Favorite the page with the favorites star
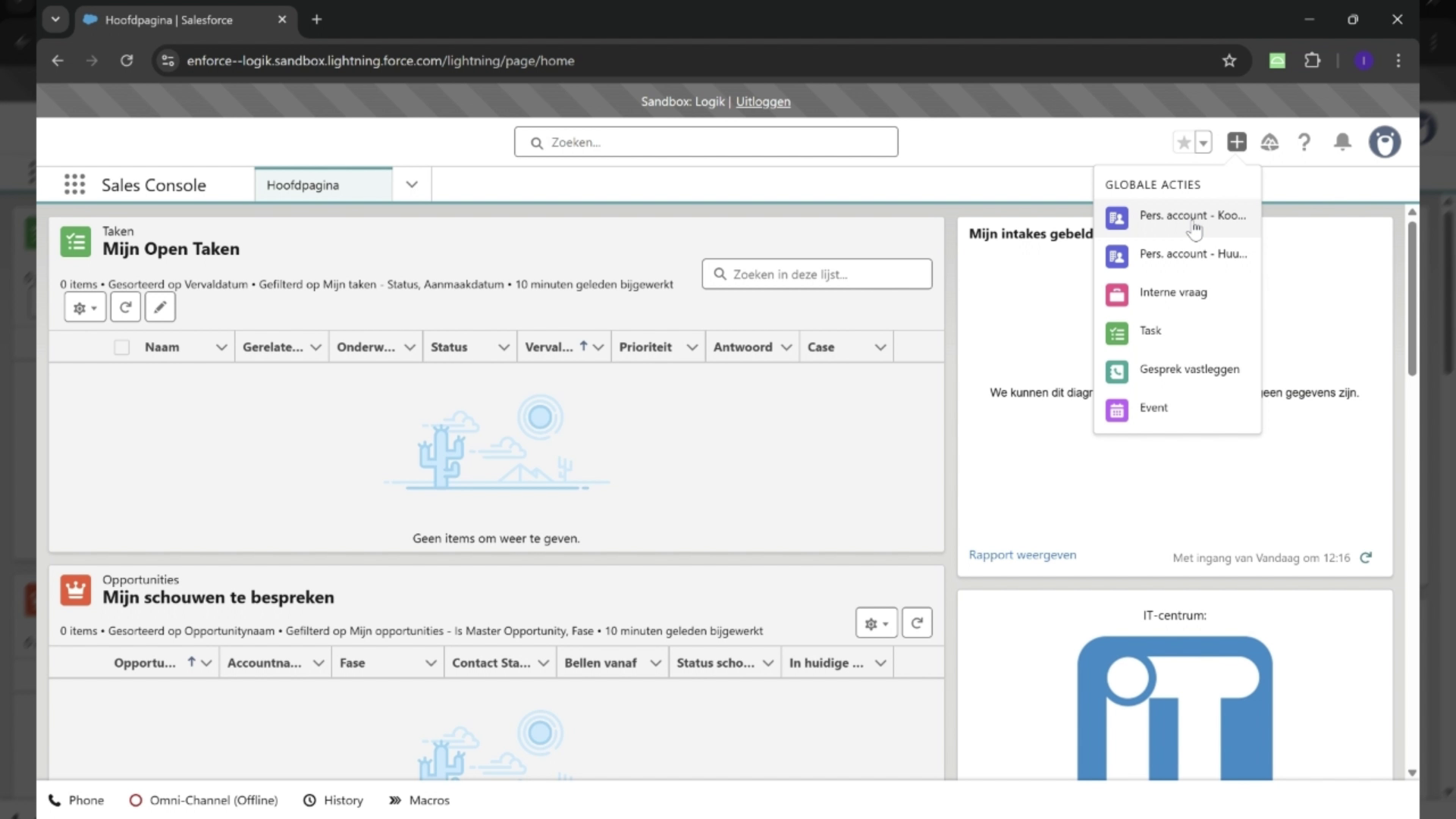This screenshot has height=819, width=1456. 1185,142
